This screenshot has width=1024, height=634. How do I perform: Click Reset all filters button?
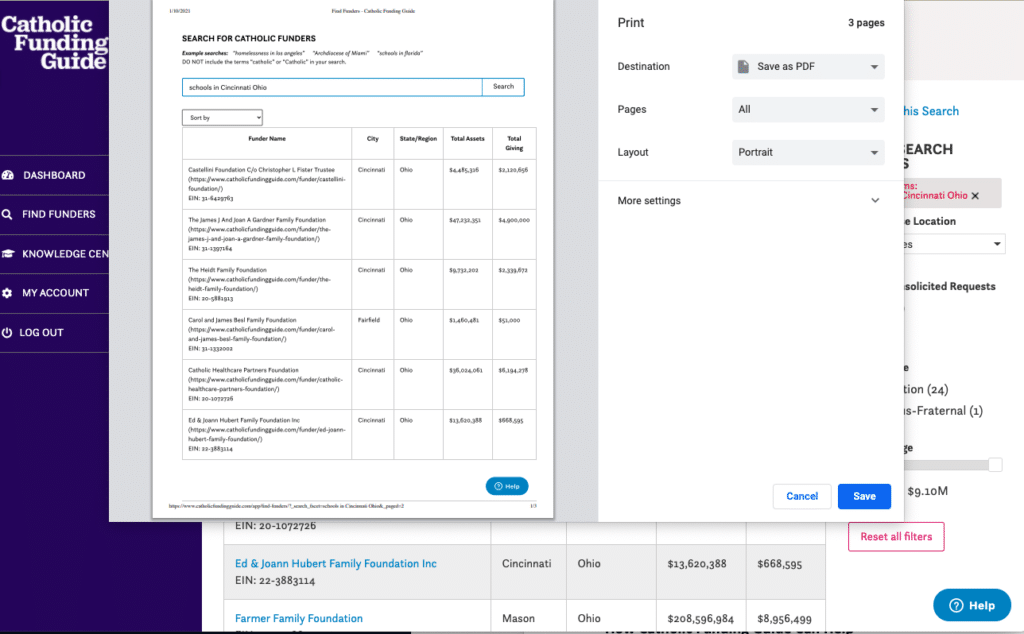click(x=896, y=537)
